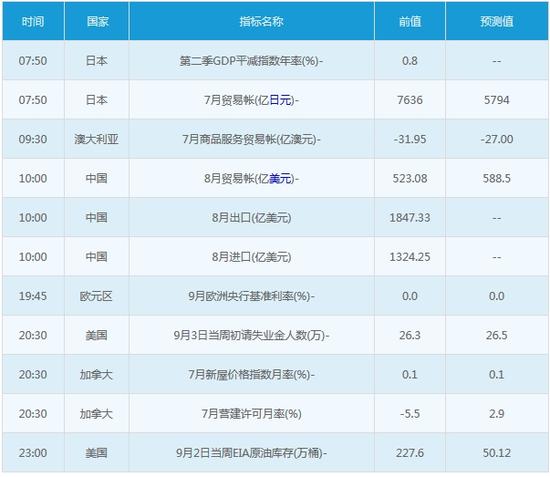550x477 pixels.
Task: Click the -- forecast in 8月出口 row
Action: 497,218
